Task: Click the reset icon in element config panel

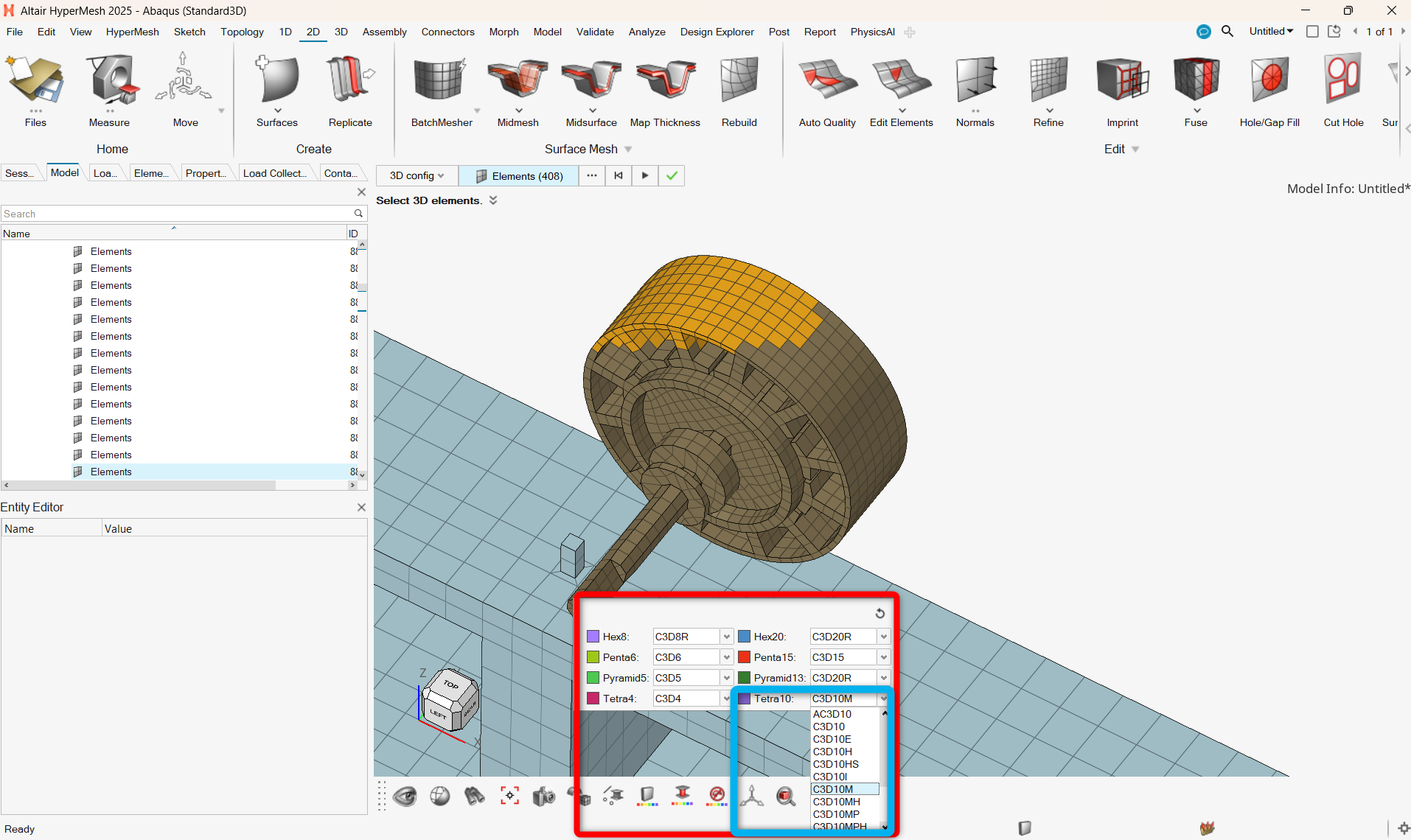Action: click(879, 614)
